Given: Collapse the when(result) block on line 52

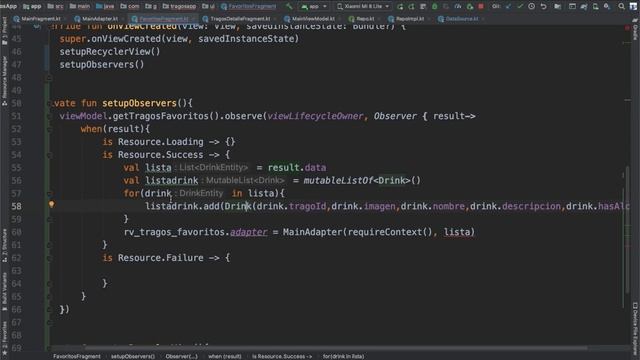Looking at the screenshot, I should [49, 129].
